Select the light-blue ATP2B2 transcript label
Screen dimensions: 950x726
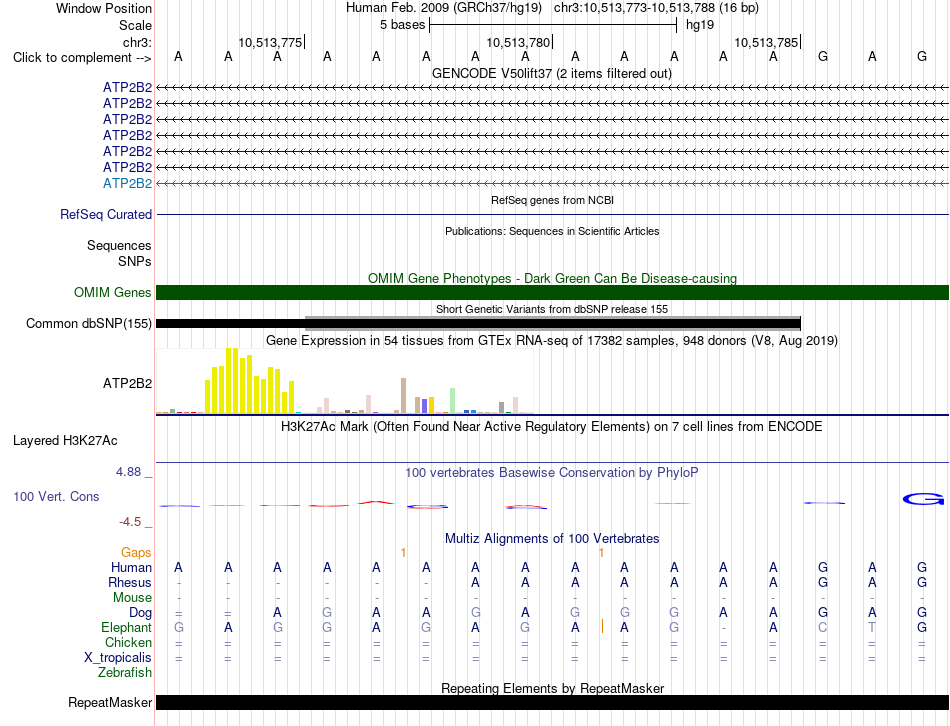127,183
